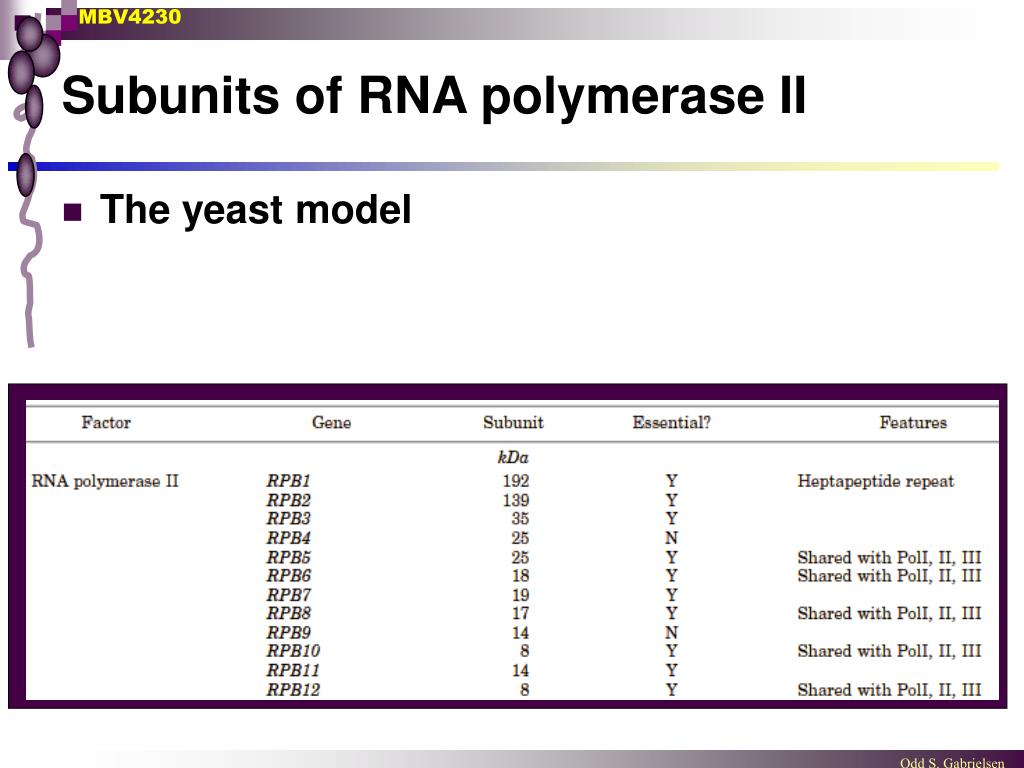Click the Features column header
Viewport: 1024px width, 768px height.
(x=913, y=423)
